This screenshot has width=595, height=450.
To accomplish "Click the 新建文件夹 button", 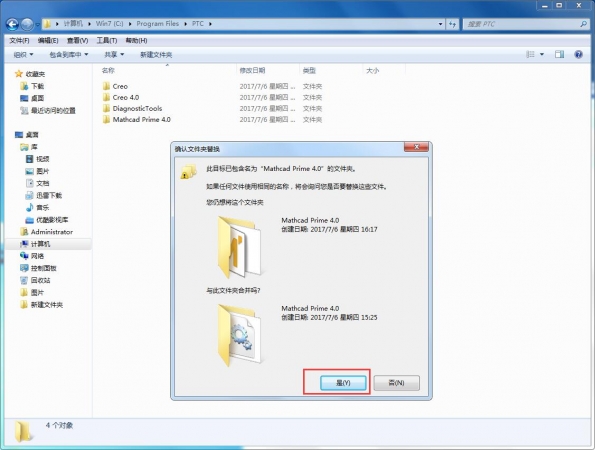I will [x=156, y=55].
